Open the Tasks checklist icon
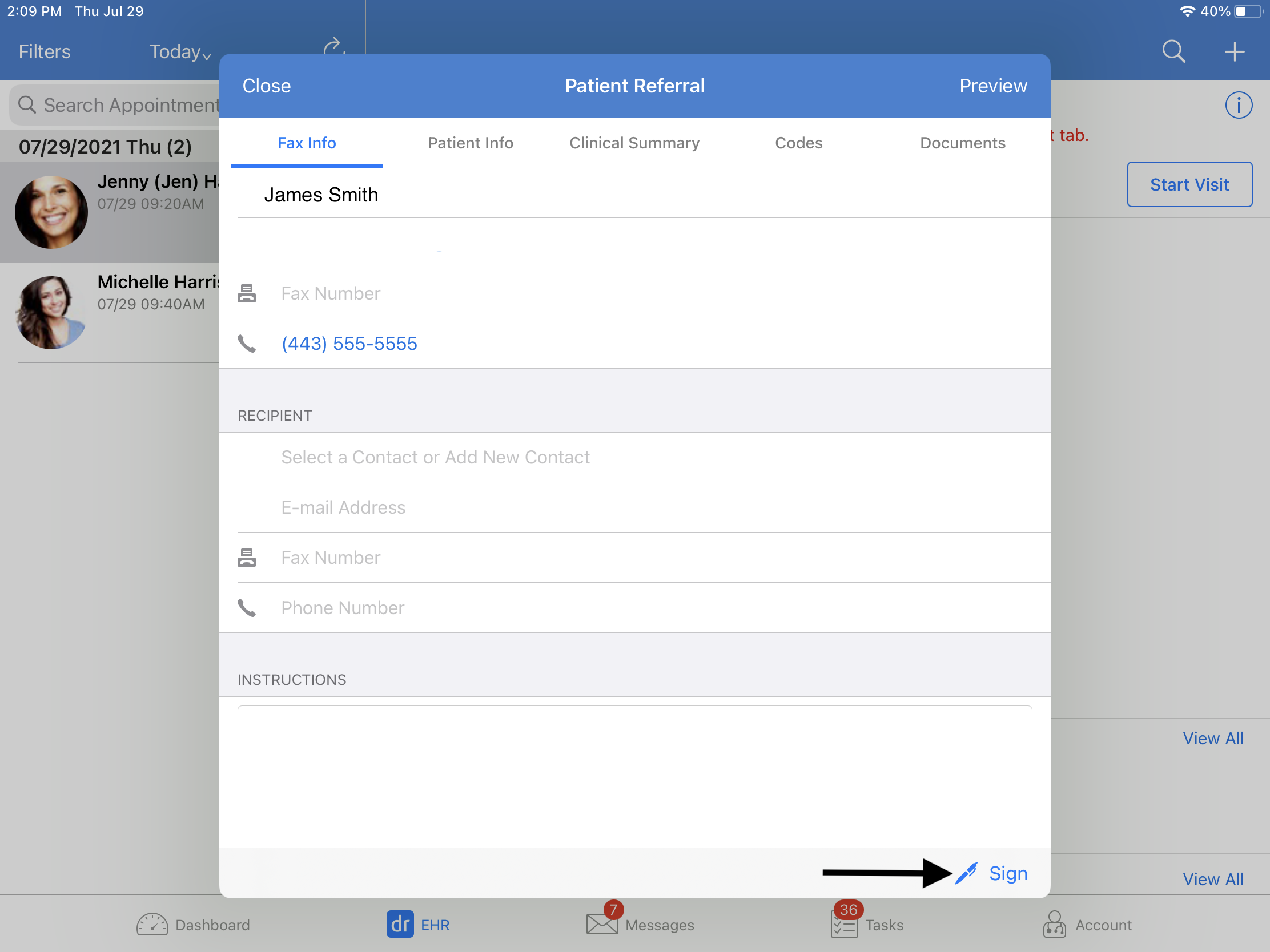 click(844, 925)
